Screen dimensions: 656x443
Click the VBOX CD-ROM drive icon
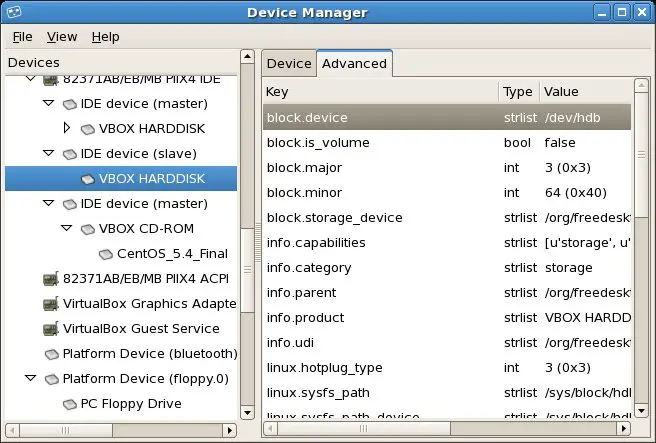tap(88, 229)
